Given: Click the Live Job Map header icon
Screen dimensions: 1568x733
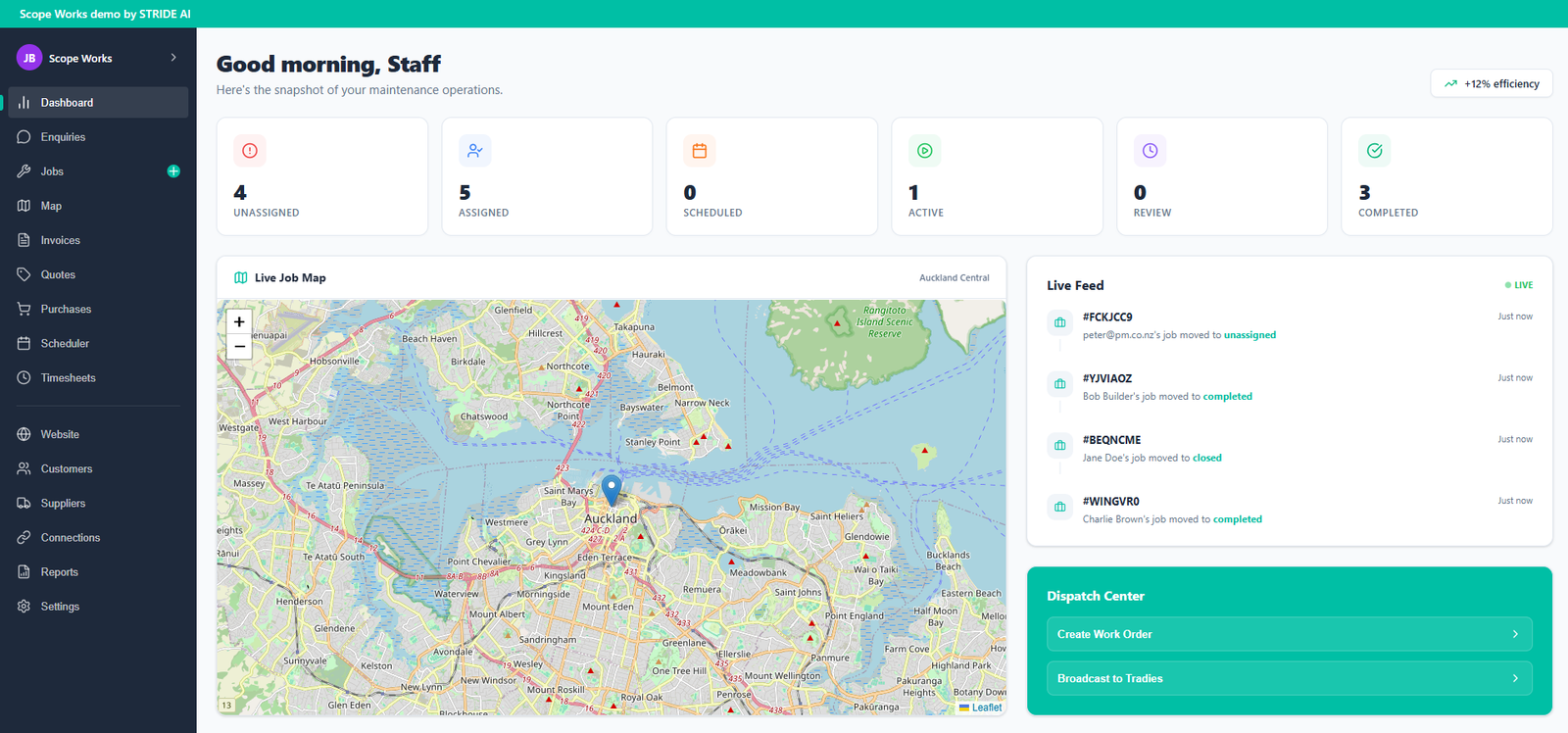Looking at the screenshot, I should (241, 278).
